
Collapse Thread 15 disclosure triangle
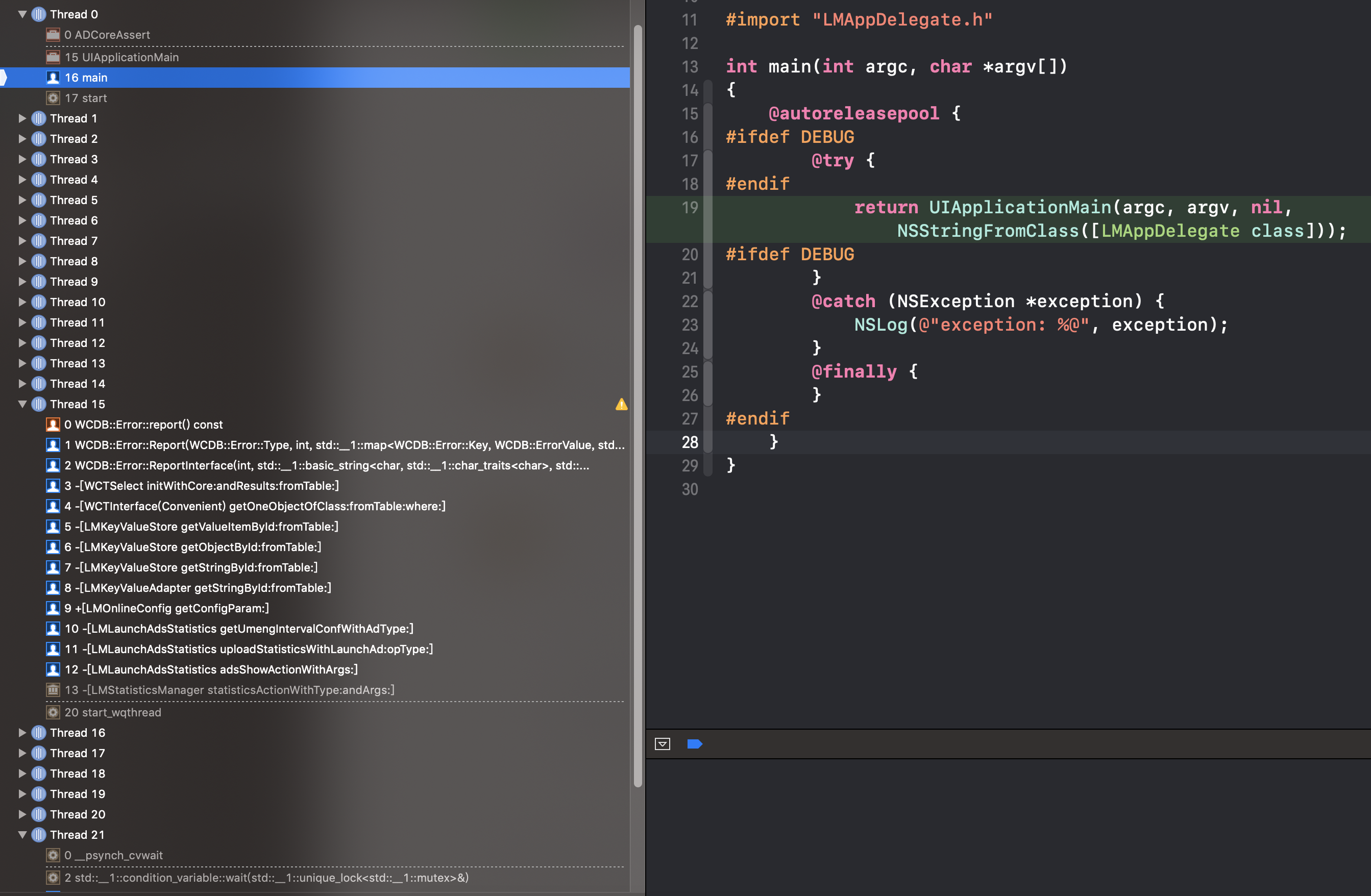tap(22, 404)
